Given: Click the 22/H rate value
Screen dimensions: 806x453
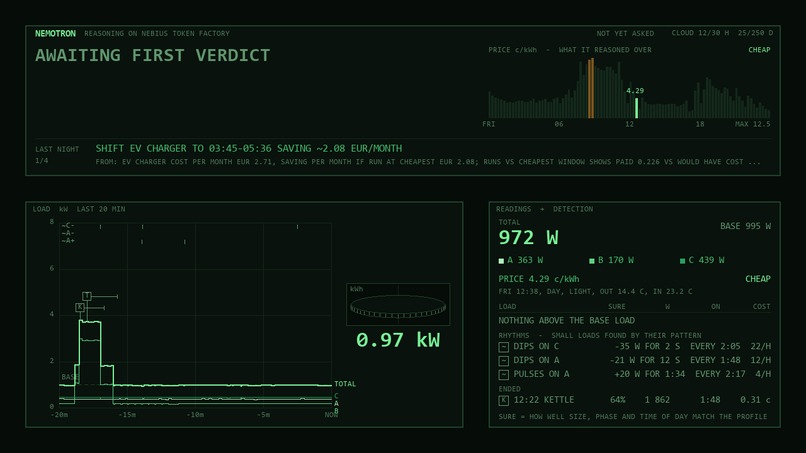Looking at the screenshot, I should (x=760, y=347).
